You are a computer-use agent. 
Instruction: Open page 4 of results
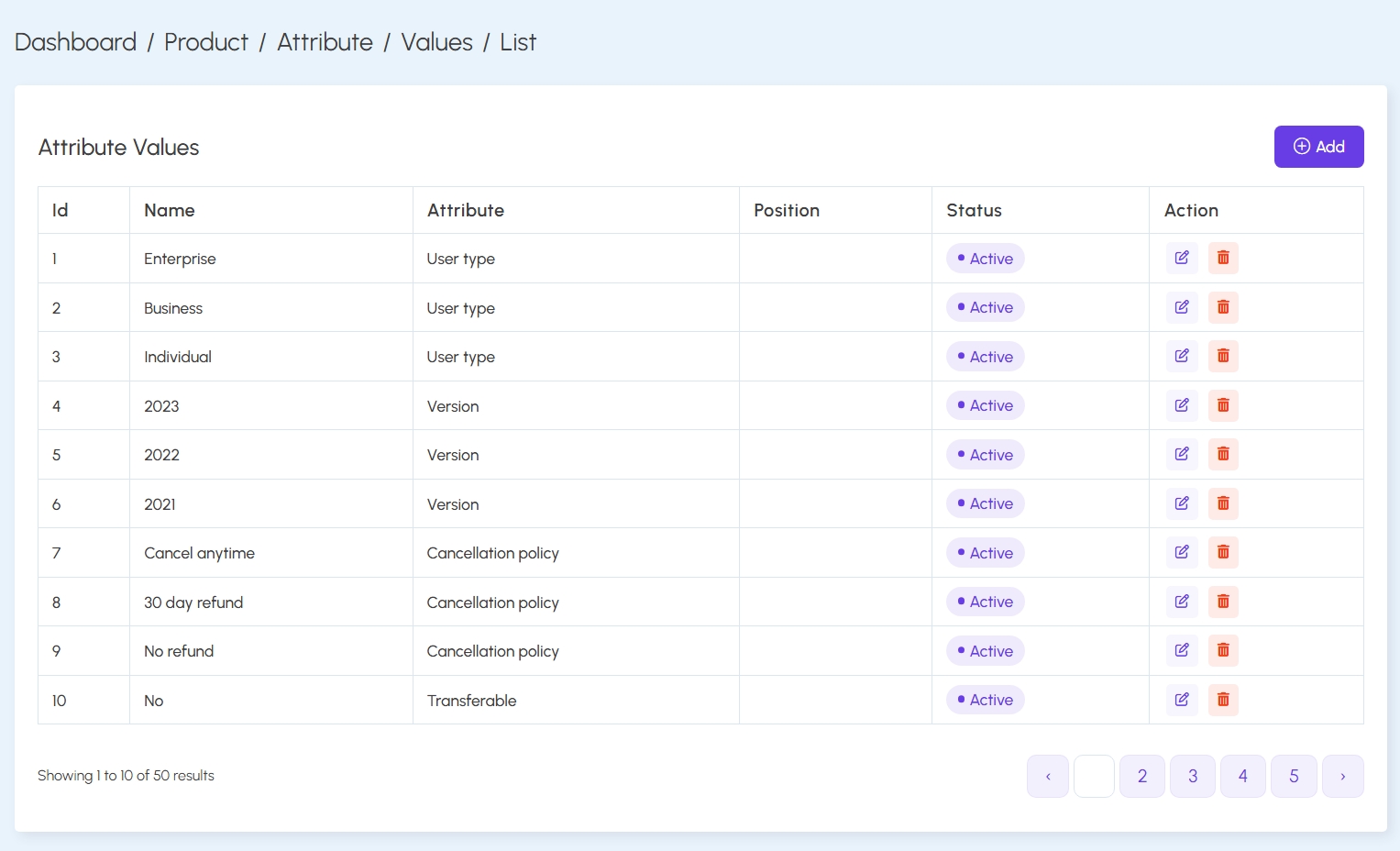1243,776
